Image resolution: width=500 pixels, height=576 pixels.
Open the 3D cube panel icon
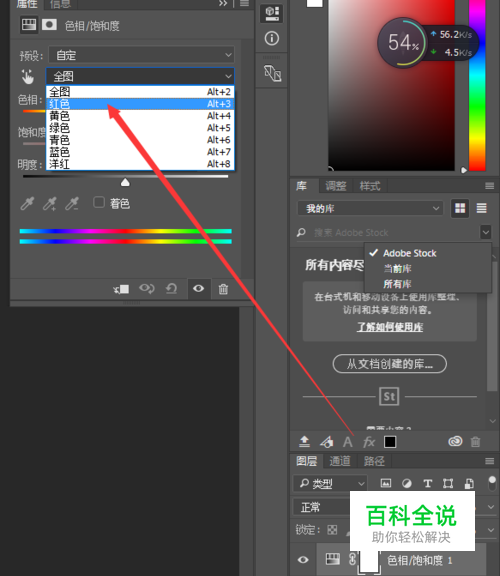pyautogui.click(x=272, y=14)
